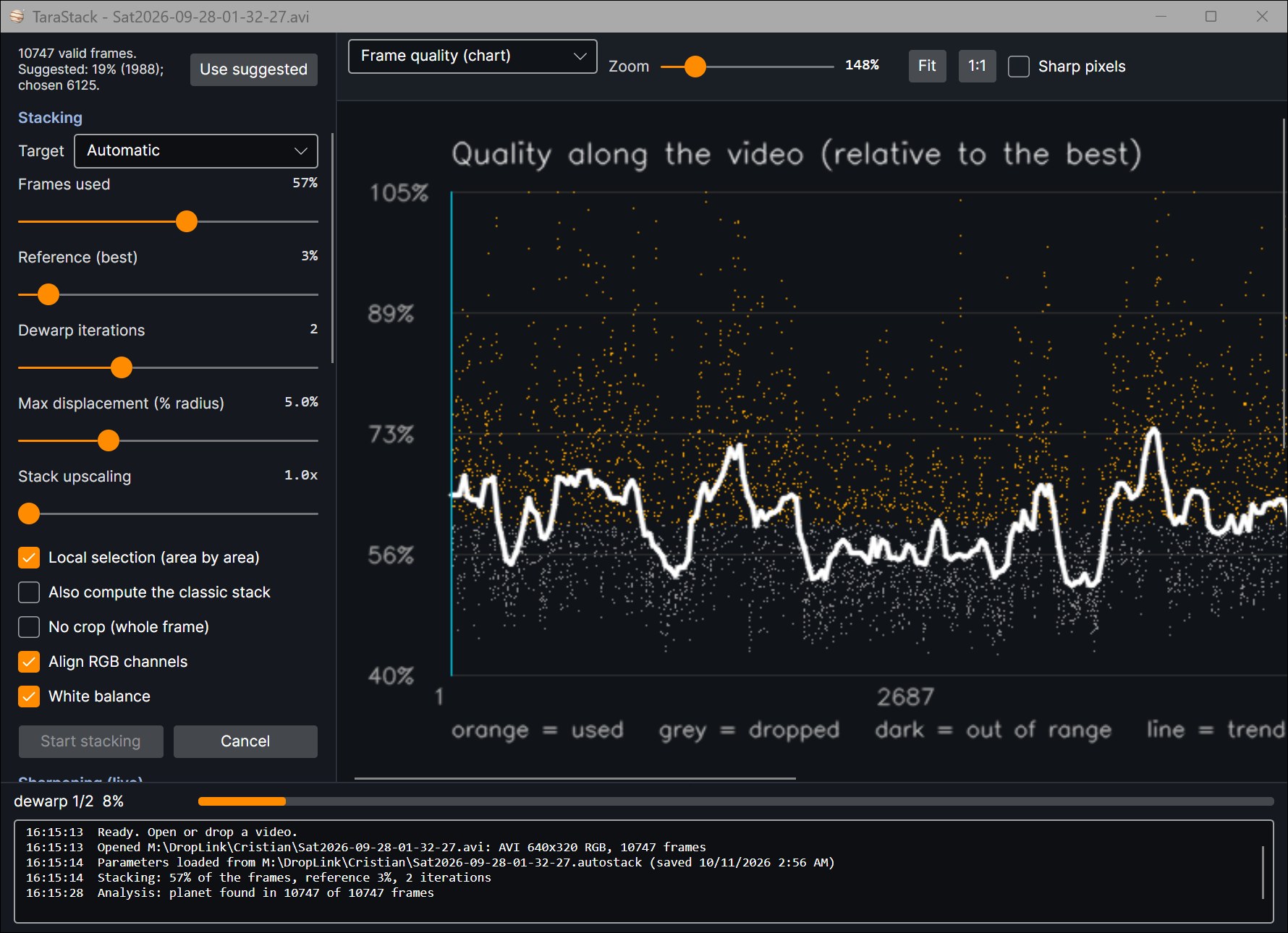This screenshot has height=933, width=1288.
Task: Click the chart horizontal scrollbar
Action: click(x=575, y=778)
